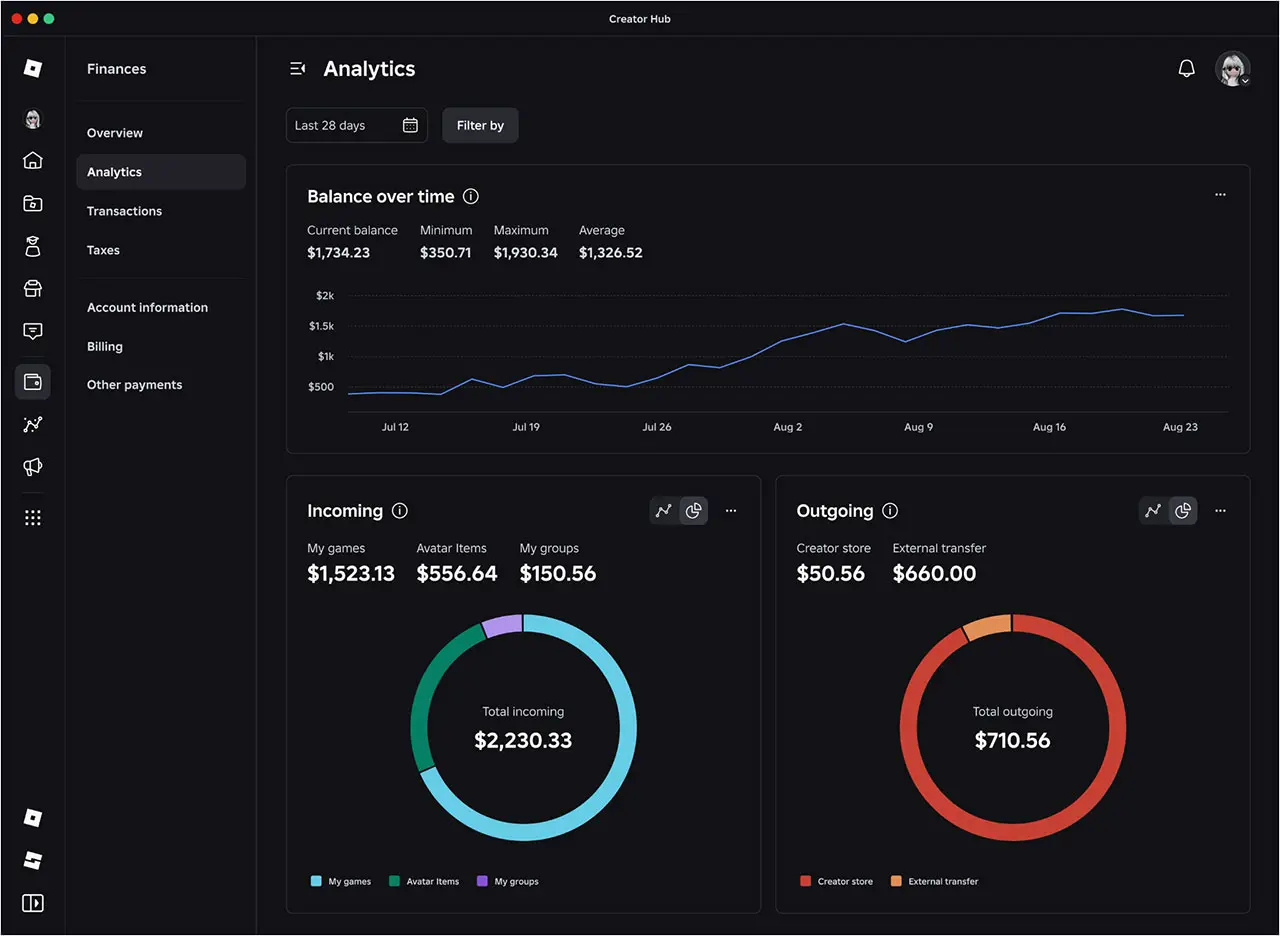Open the account avatar in the navigation rail
Screen dimensions: 1280x936
click(x=33, y=119)
